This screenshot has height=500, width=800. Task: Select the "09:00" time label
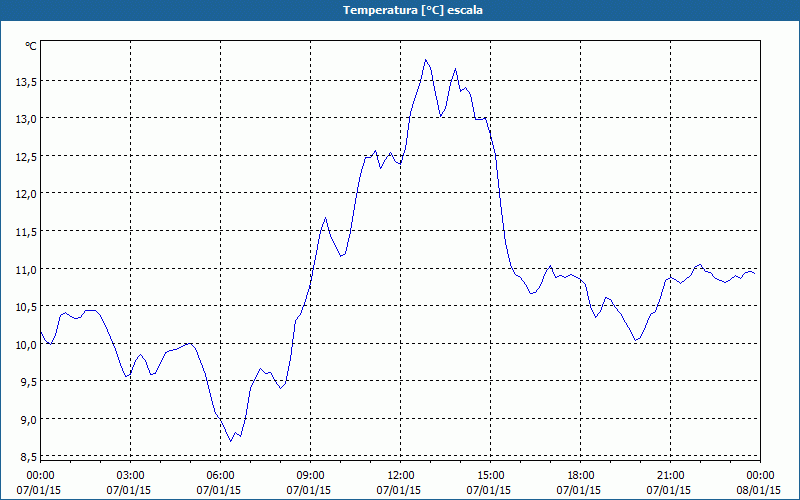pyautogui.click(x=310, y=476)
